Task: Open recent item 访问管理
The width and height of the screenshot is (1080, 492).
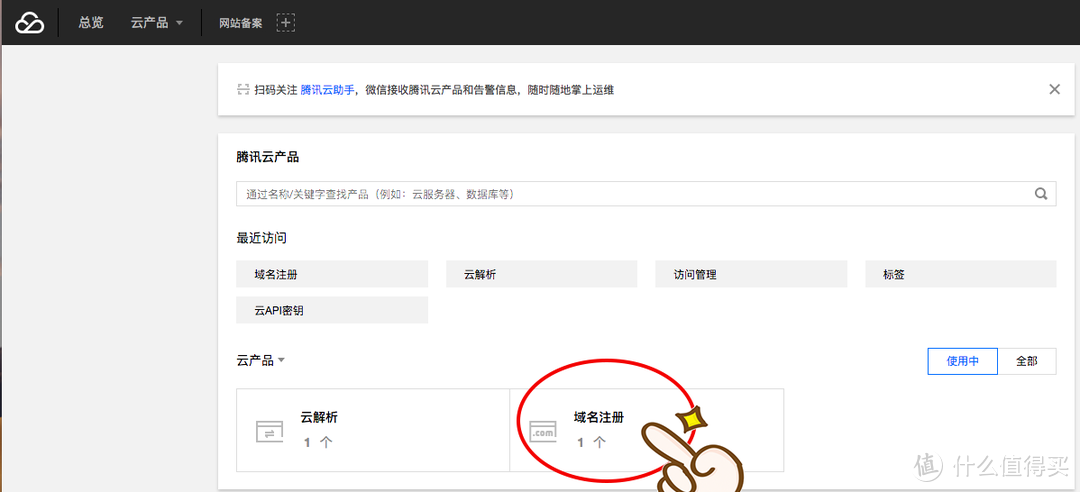Action: coord(751,274)
